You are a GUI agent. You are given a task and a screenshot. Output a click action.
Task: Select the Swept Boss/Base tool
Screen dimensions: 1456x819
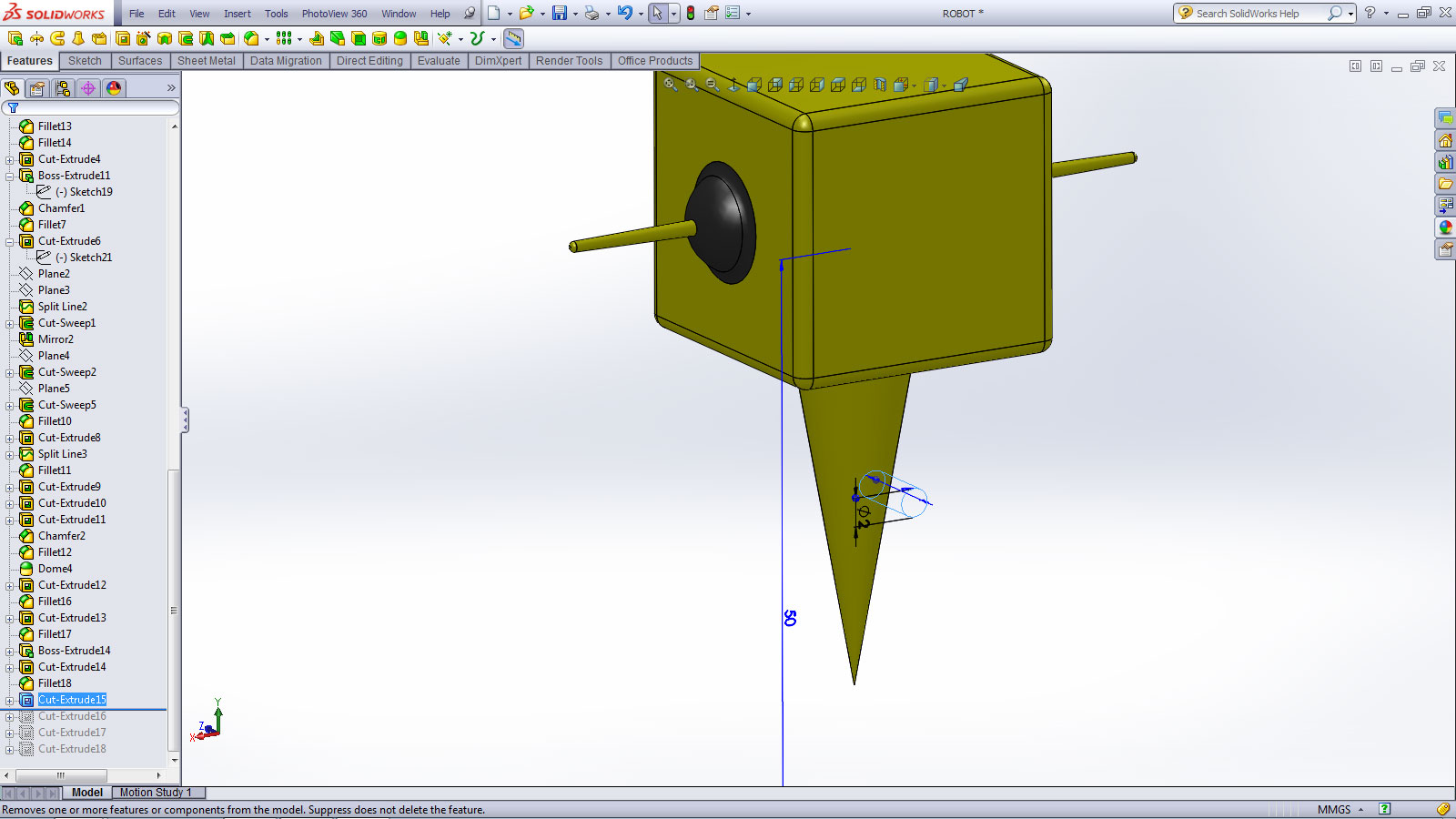tap(57, 38)
